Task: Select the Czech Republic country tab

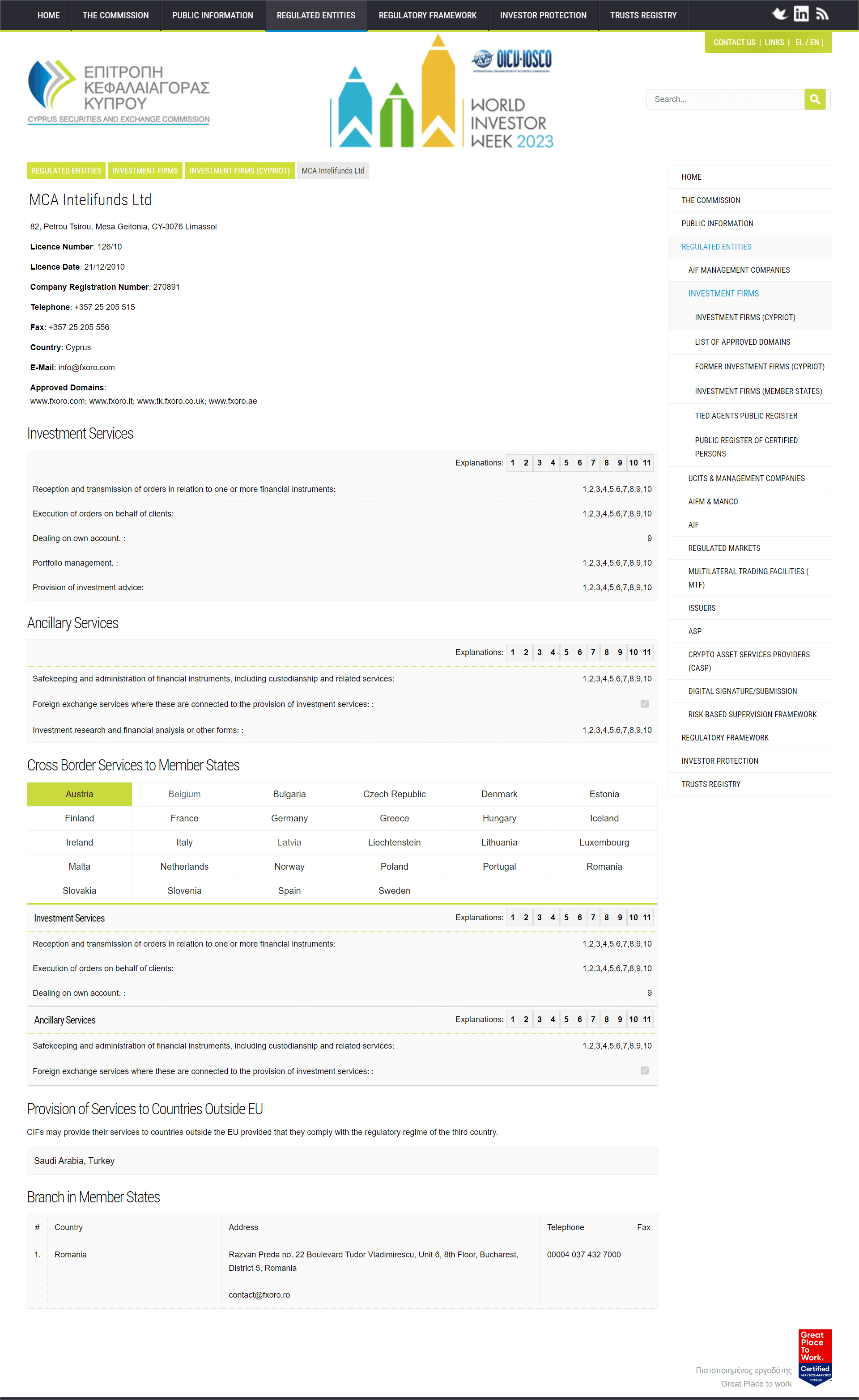Action: (394, 794)
